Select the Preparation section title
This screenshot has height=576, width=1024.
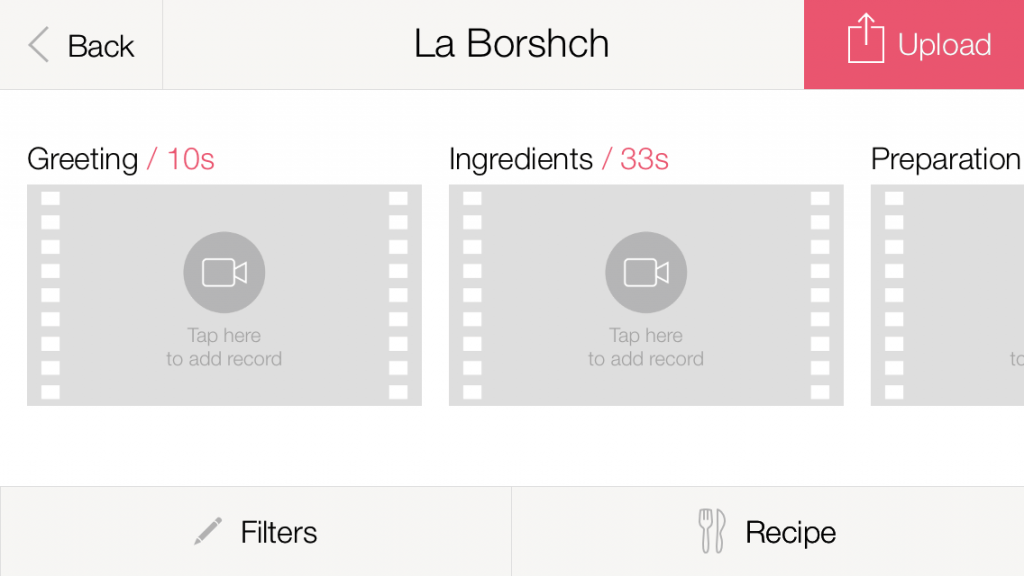[x=945, y=159]
